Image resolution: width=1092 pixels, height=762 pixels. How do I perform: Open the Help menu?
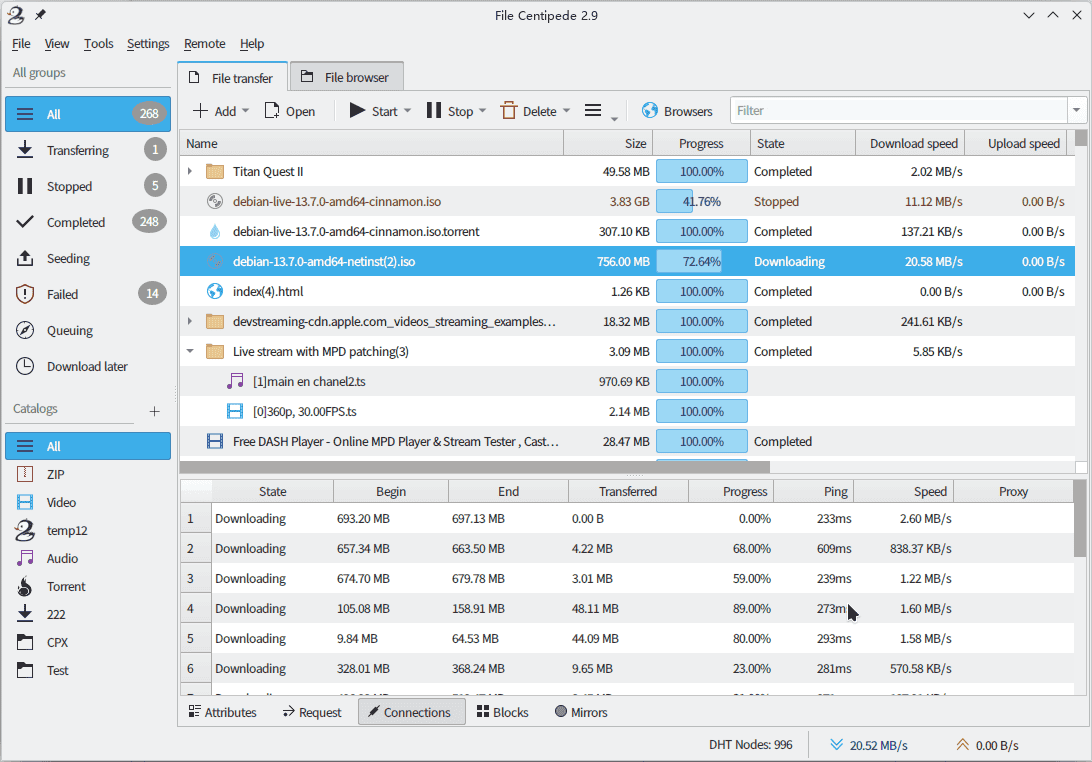click(x=252, y=43)
